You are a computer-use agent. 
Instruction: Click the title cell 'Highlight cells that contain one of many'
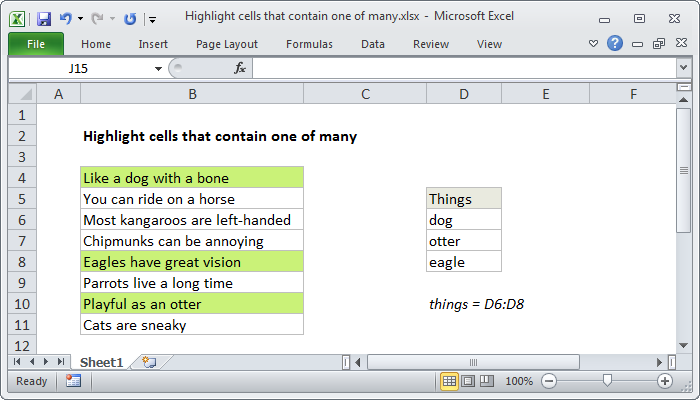(x=220, y=136)
